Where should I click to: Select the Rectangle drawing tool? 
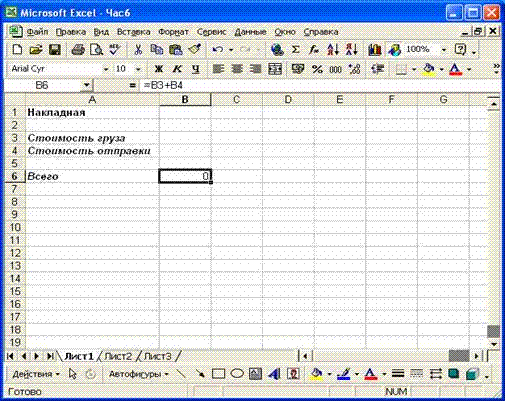(x=218, y=374)
